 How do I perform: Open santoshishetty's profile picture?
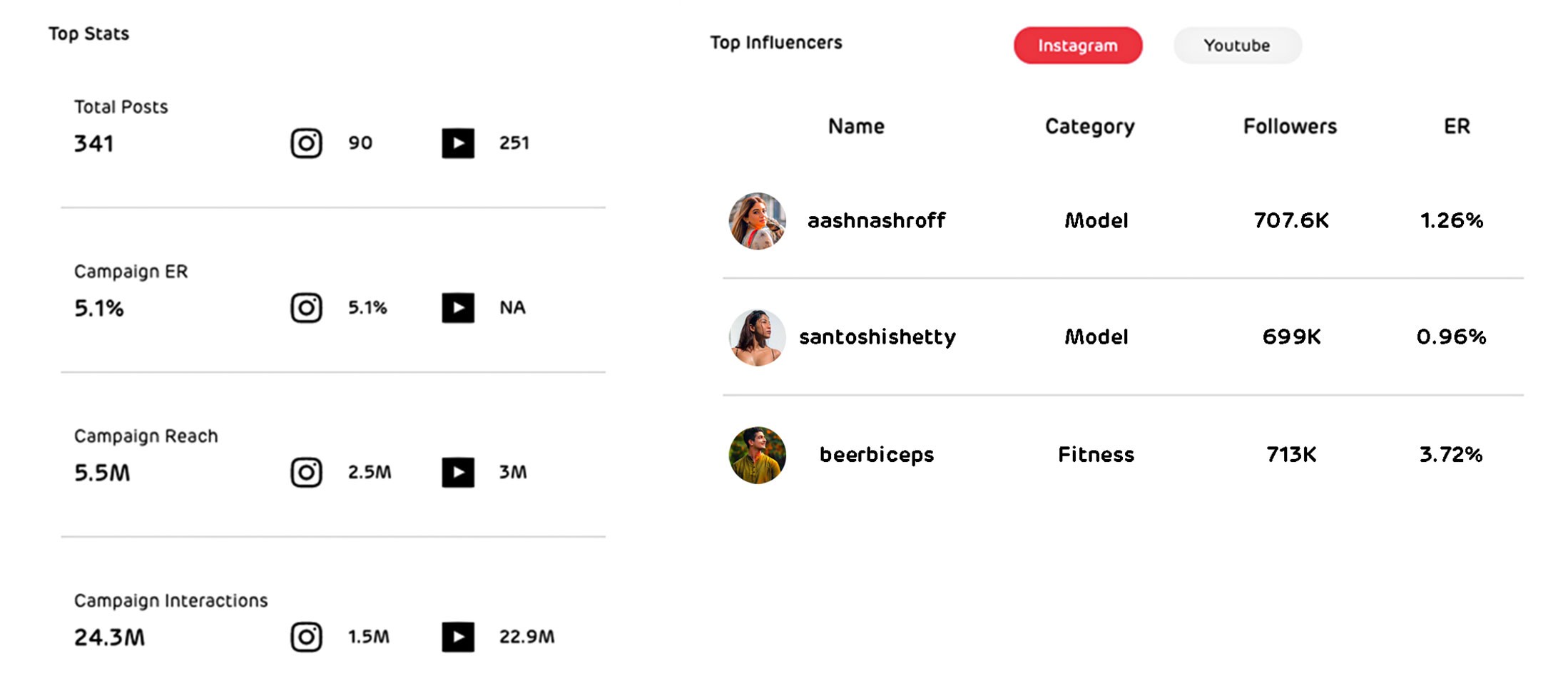tap(757, 337)
